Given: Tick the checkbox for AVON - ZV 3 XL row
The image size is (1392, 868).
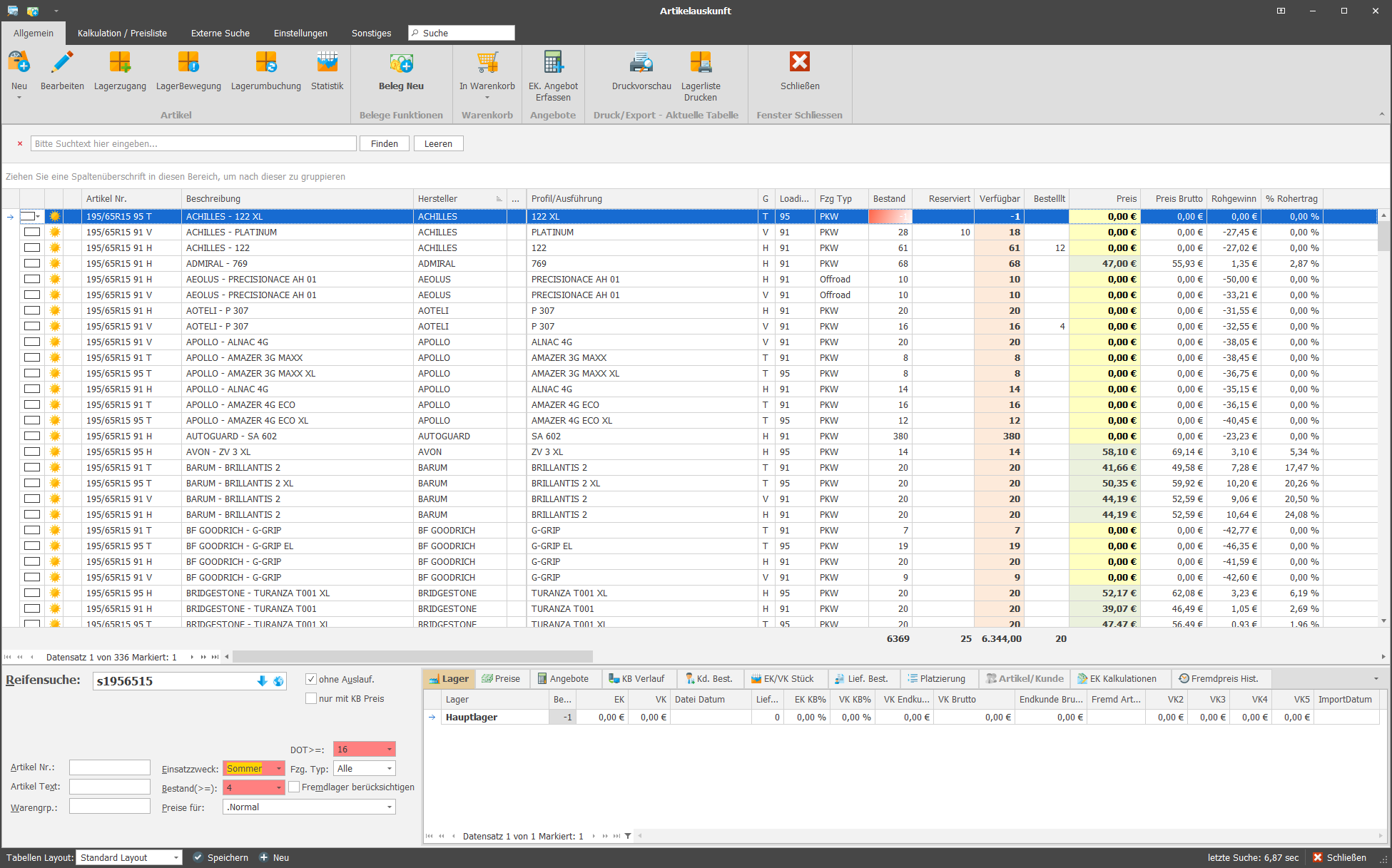Looking at the screenshot, I should click(x=32, y=451).
